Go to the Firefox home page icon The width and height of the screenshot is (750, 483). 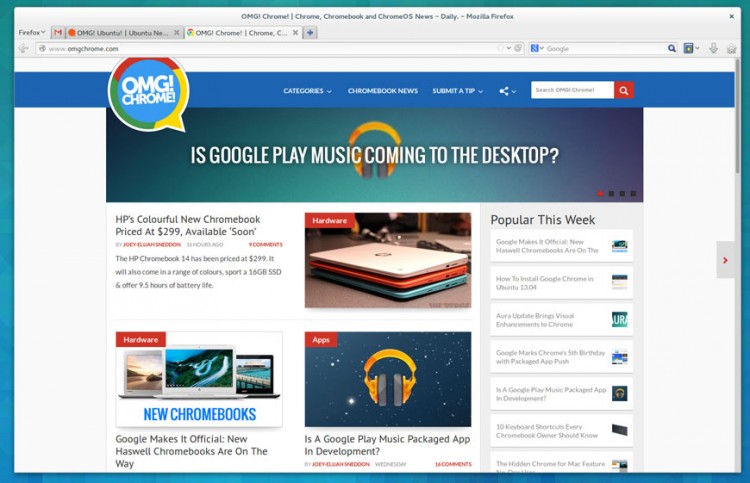tap(731, 48)
